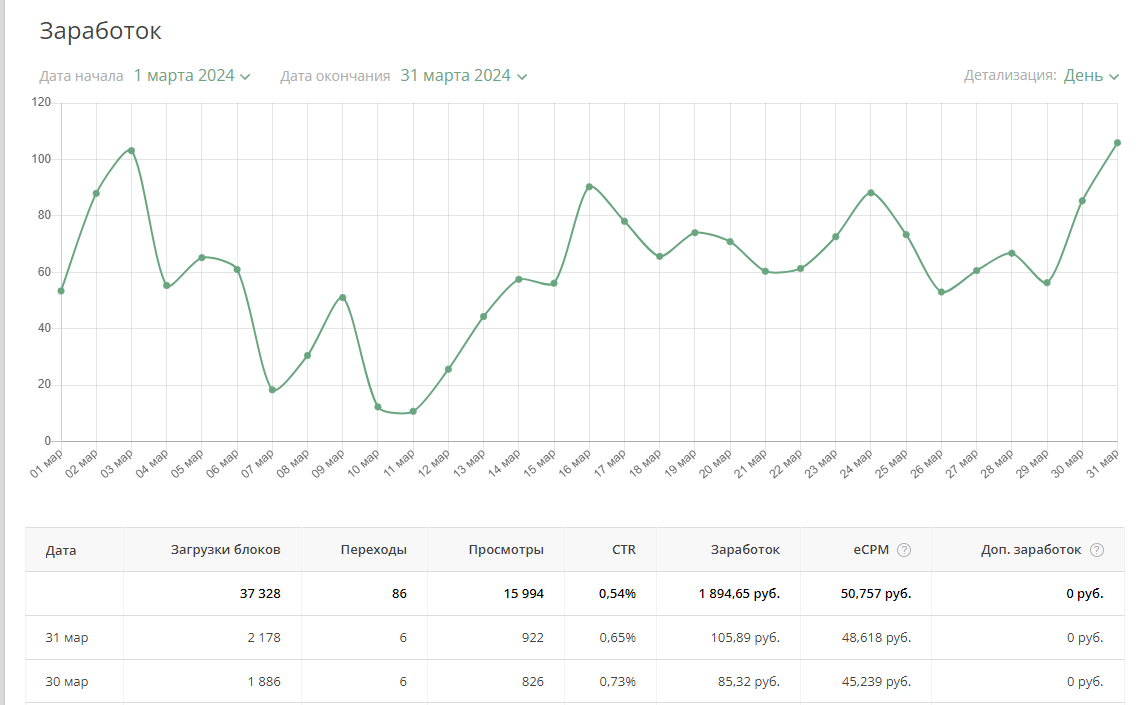1142x705 pixels.
Task: Click the eCPM help question-mark icon
Action: tap(904, 550)
